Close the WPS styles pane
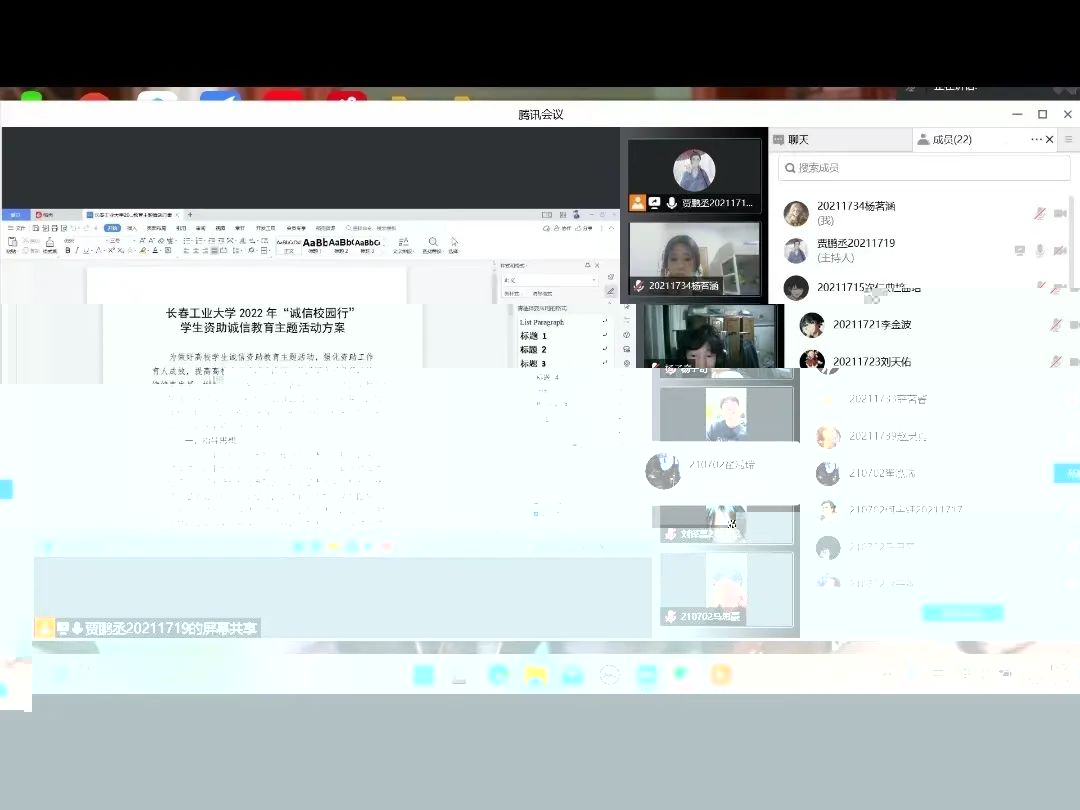This screenshot has width=1080, height=810. (x=597, y=265)
